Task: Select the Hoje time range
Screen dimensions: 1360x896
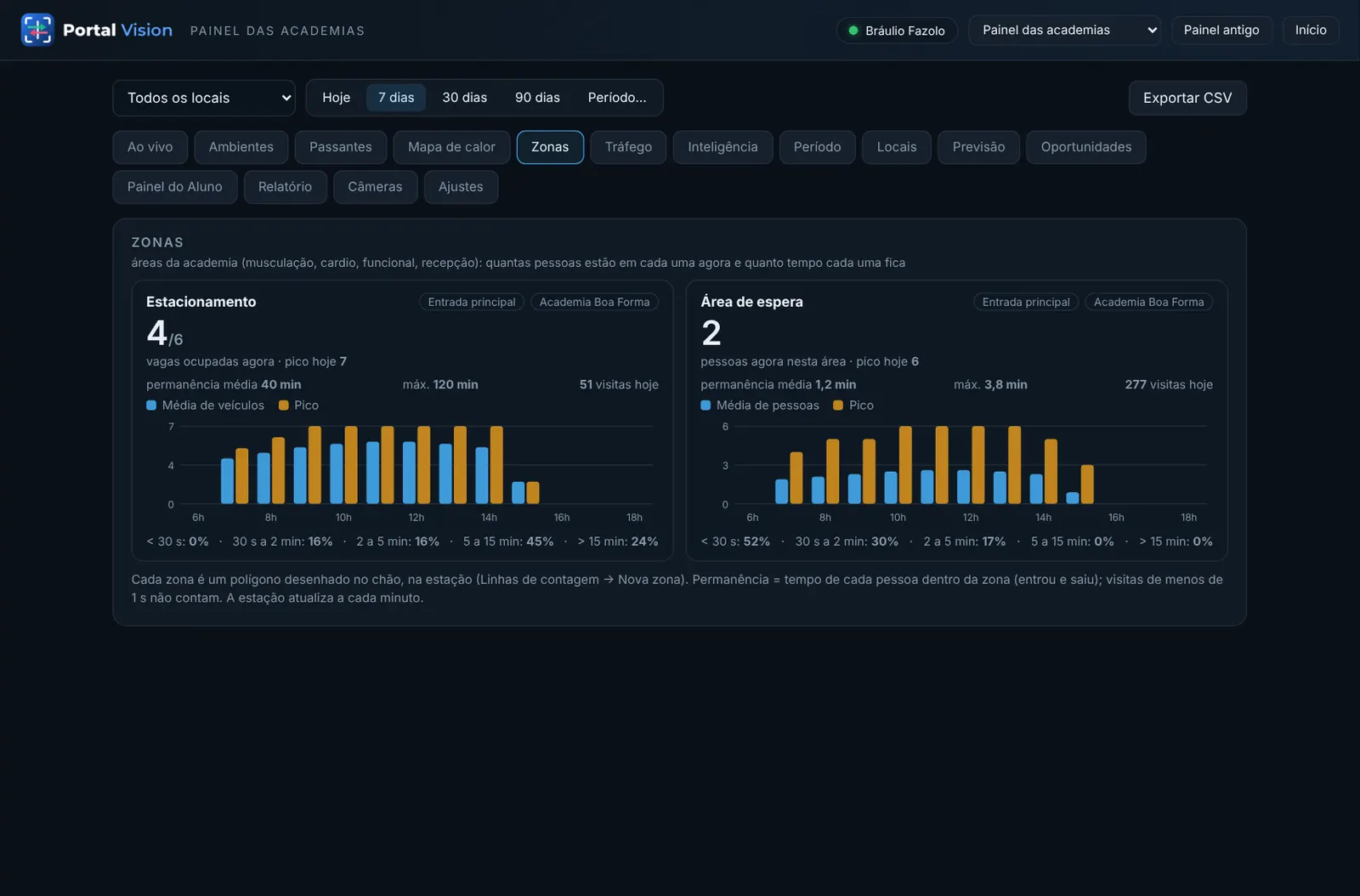Action: coord(336,98)
